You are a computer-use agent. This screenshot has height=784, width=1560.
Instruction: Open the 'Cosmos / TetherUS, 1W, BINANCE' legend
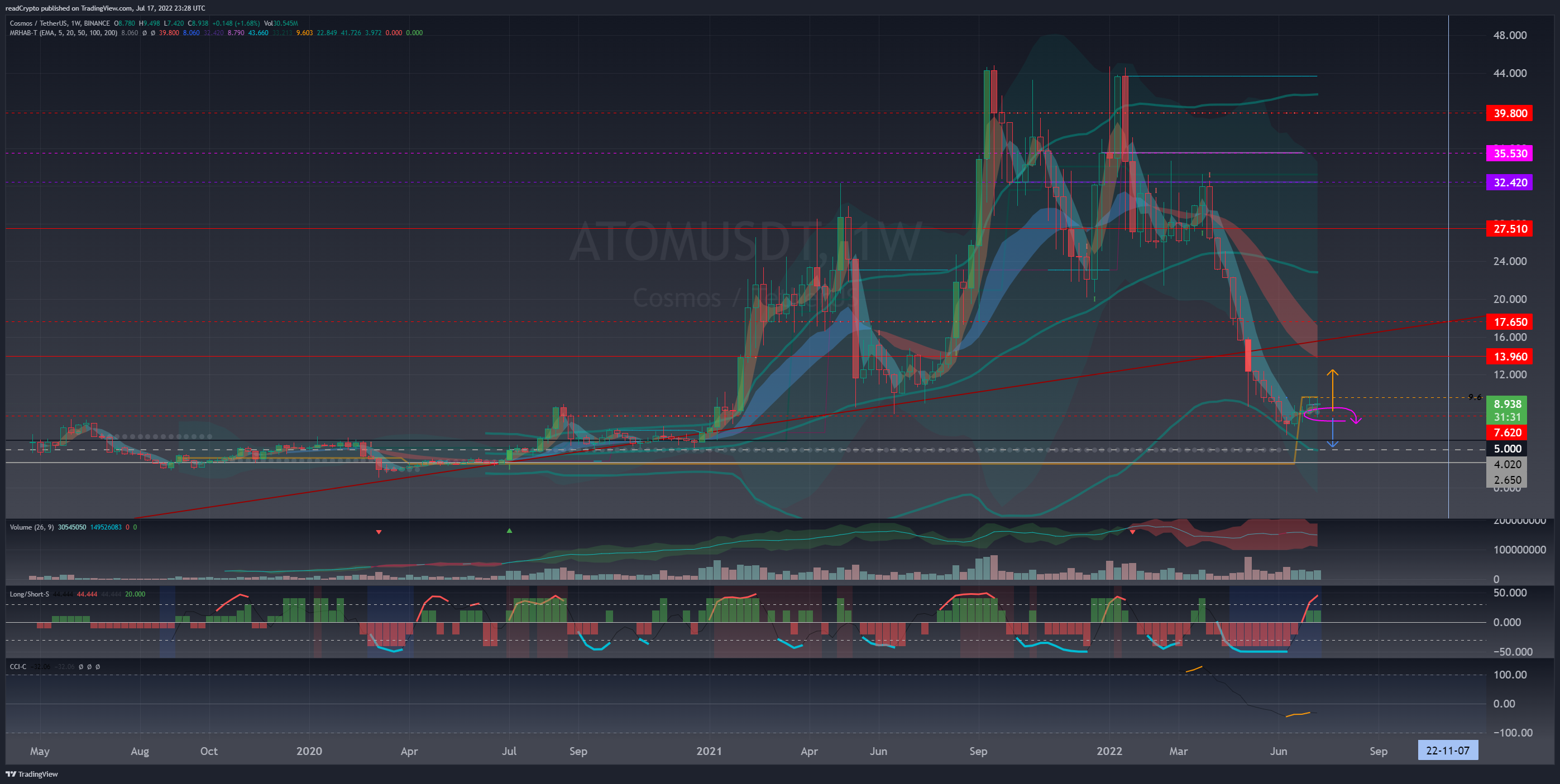point(60,23)
